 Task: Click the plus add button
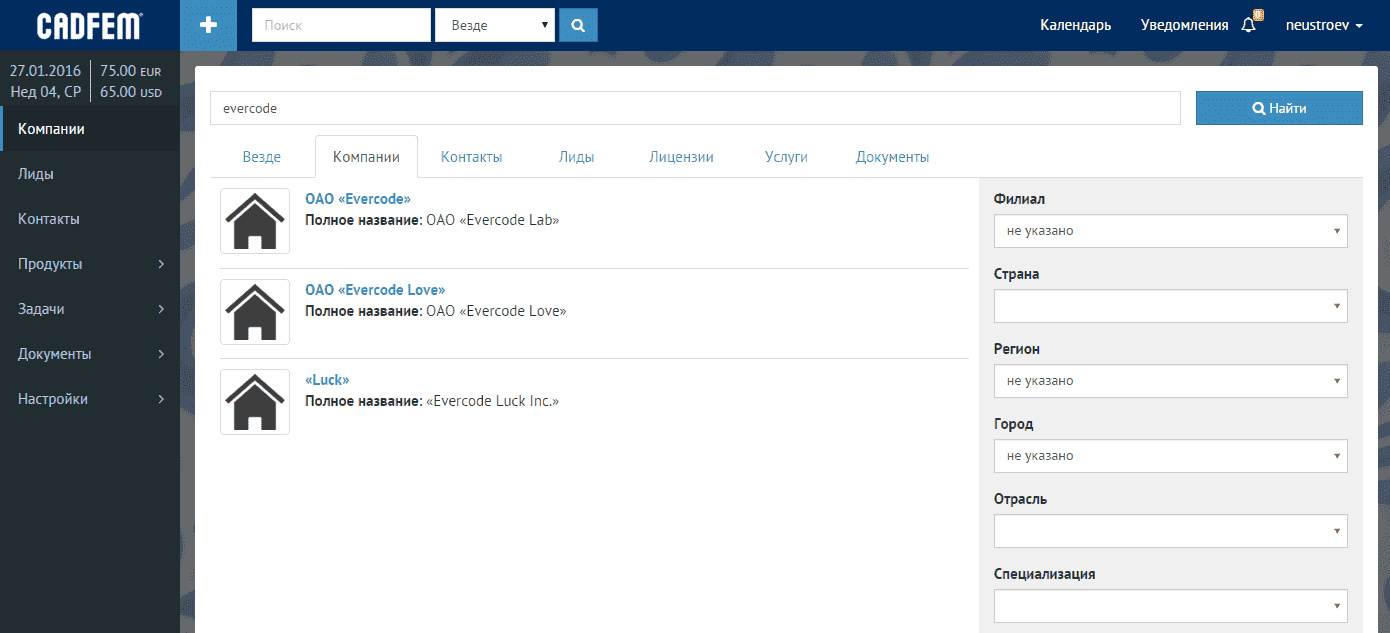(x=208, y=25)
